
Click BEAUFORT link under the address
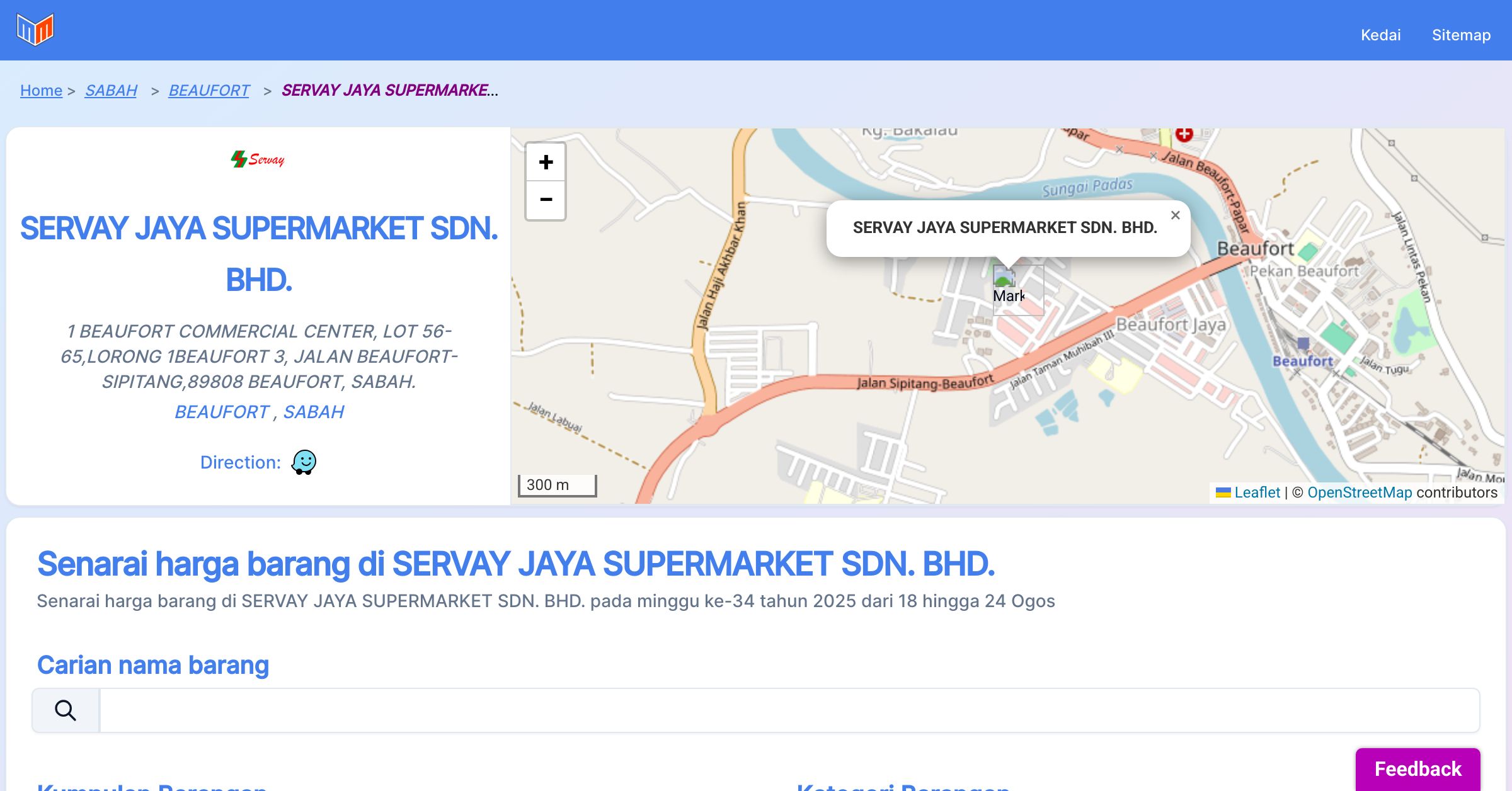pos(222,412)
